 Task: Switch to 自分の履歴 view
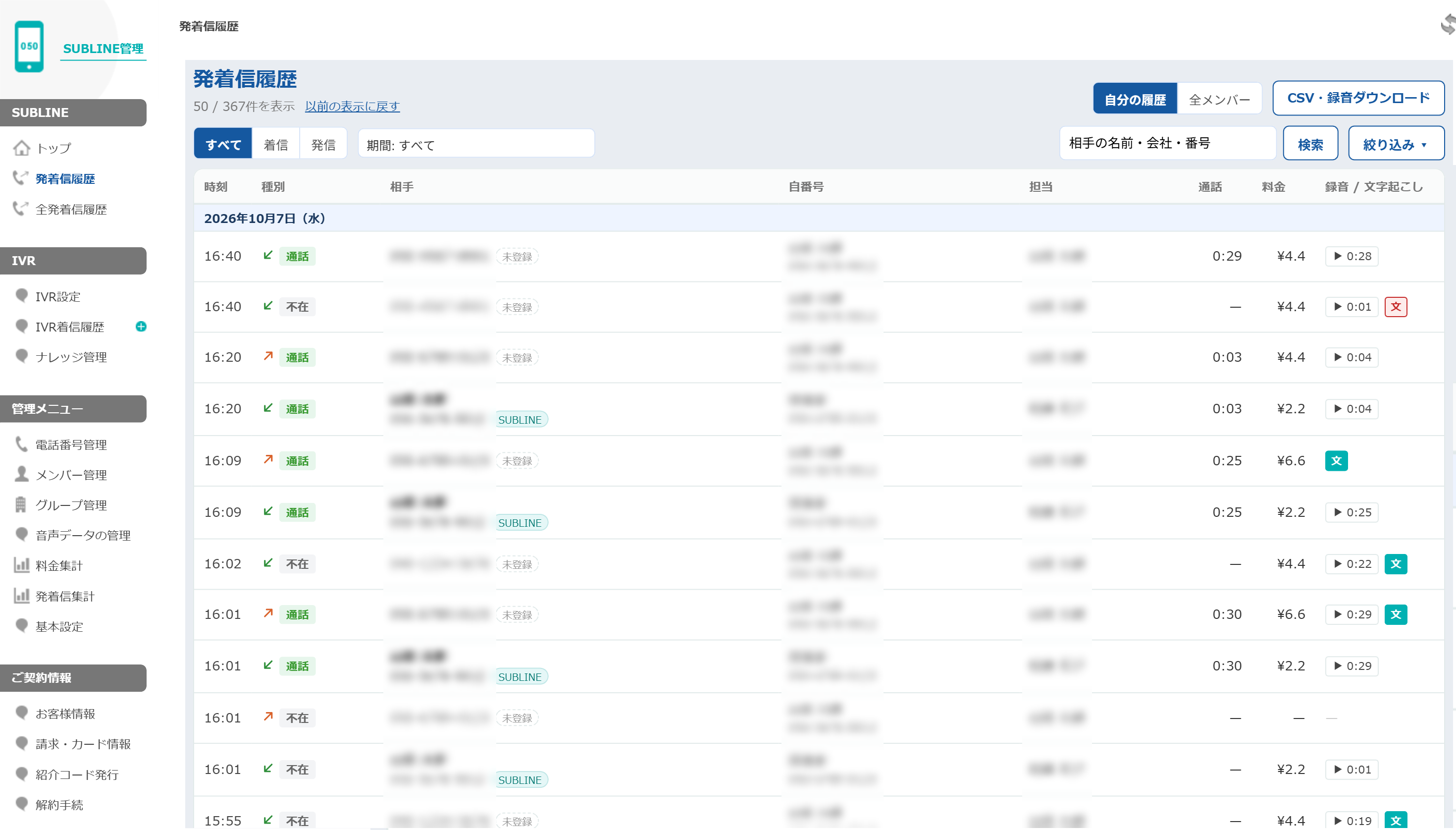tap(1135, 99)
